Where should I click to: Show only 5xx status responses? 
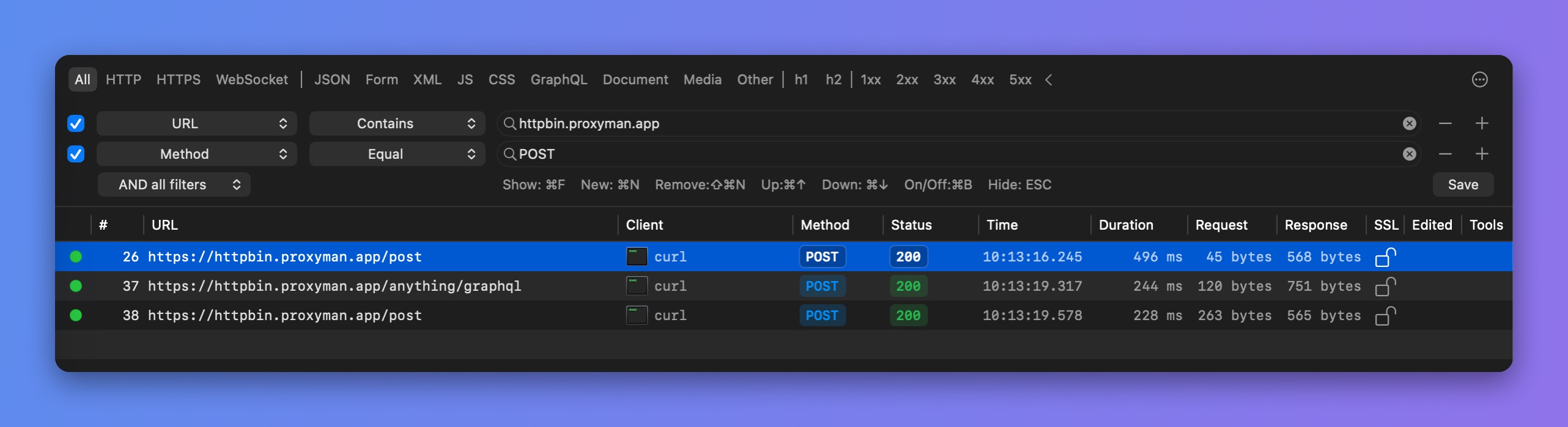click(1020, 79)
